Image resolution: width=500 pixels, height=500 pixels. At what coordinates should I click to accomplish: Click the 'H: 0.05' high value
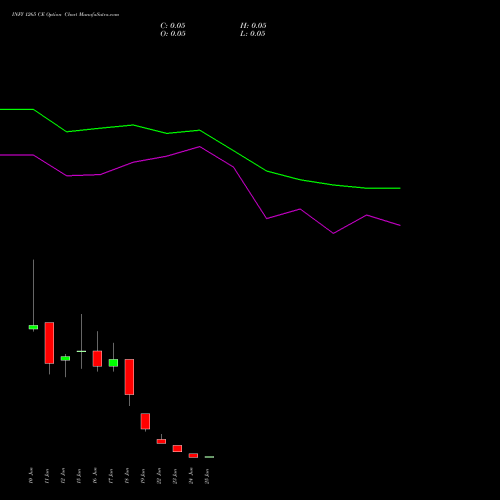[253, 26]
